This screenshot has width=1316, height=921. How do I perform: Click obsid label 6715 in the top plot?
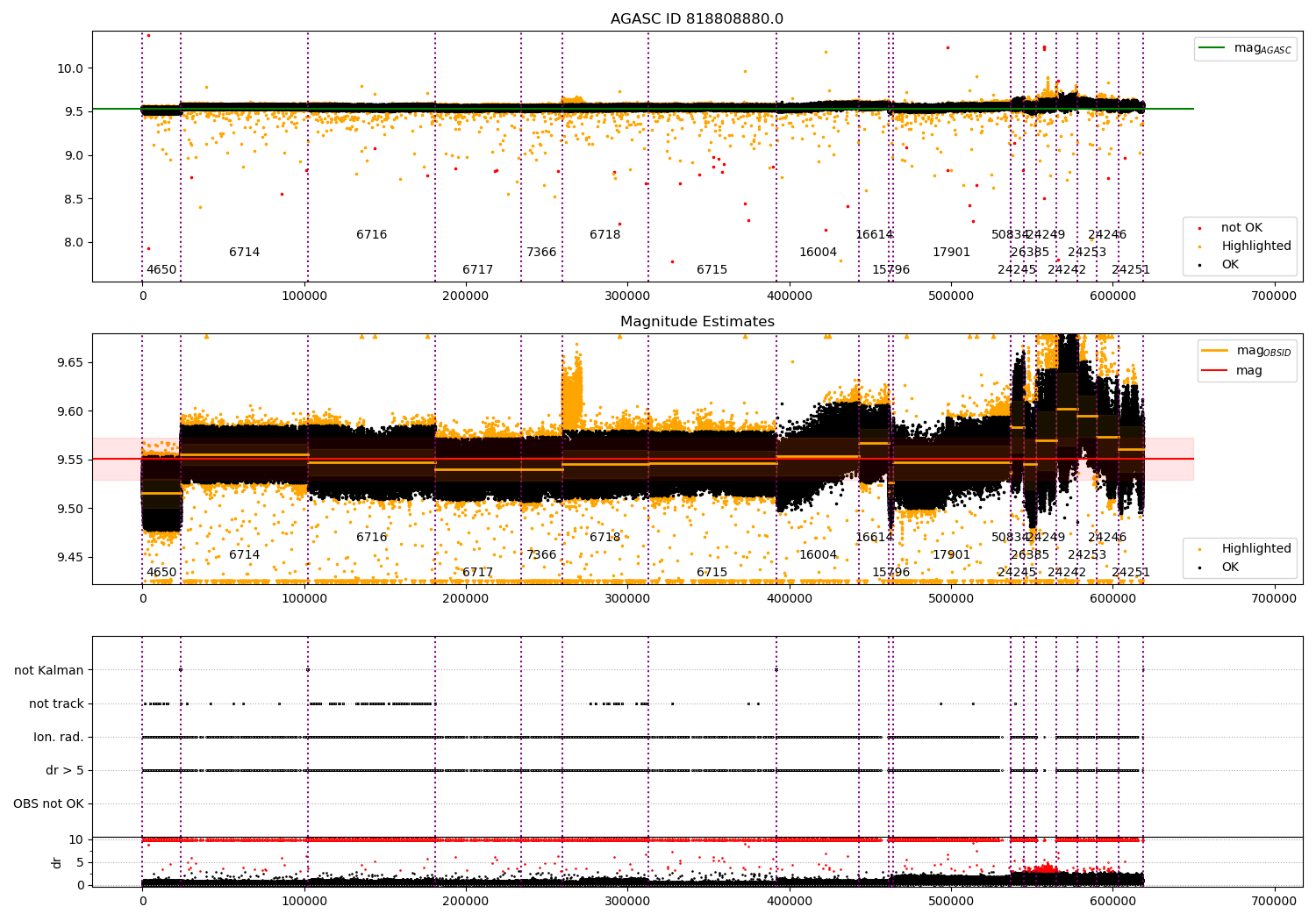pos(712,270)
